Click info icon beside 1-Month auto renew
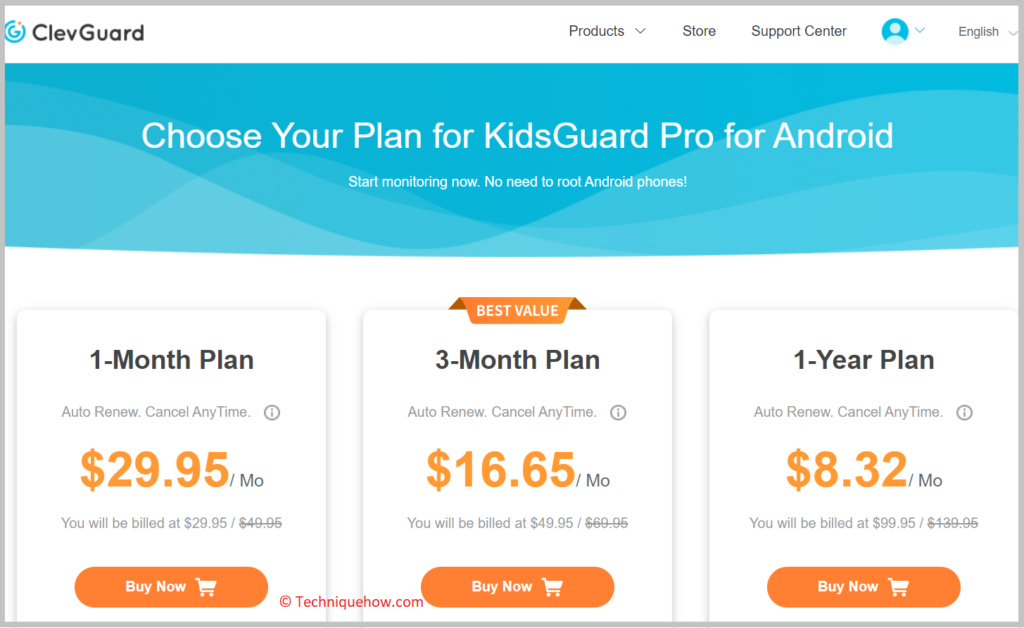 click(272, 413)
